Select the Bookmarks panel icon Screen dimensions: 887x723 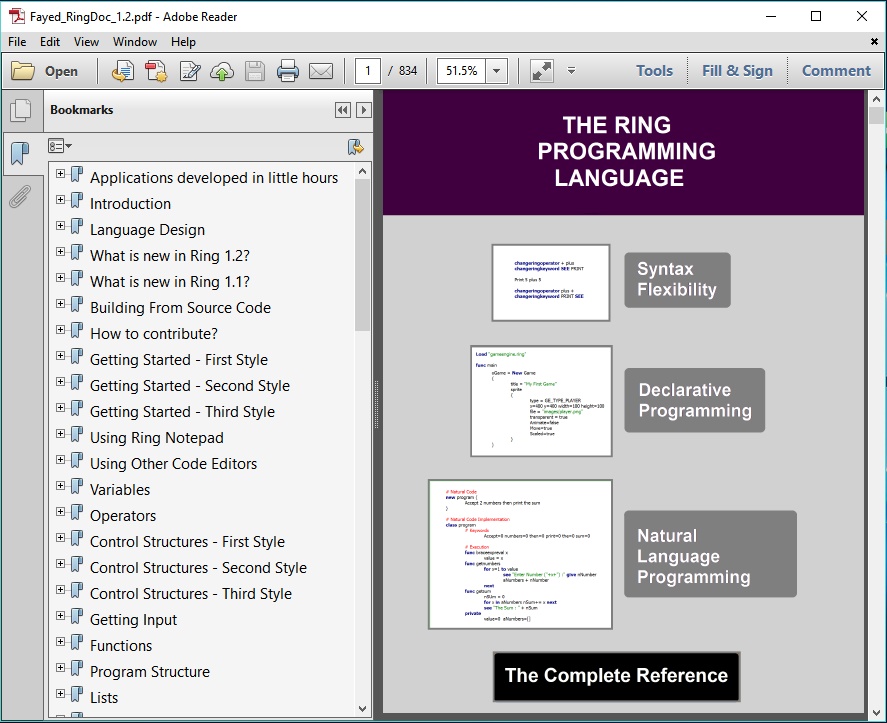(20, 153)
